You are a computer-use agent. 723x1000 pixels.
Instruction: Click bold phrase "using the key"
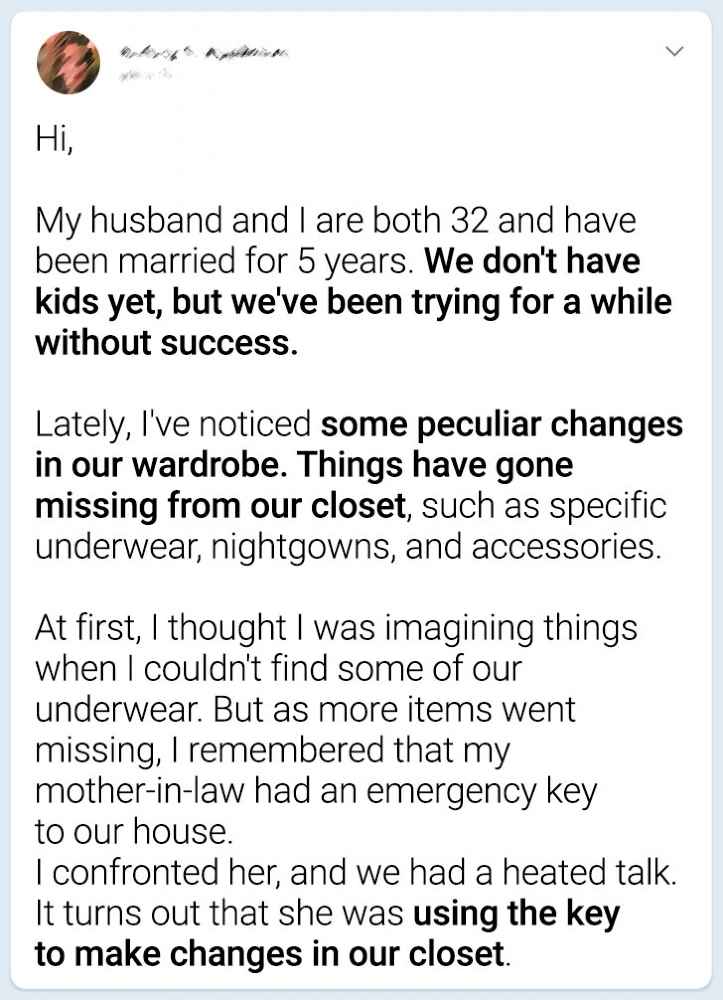click(516, 914)
